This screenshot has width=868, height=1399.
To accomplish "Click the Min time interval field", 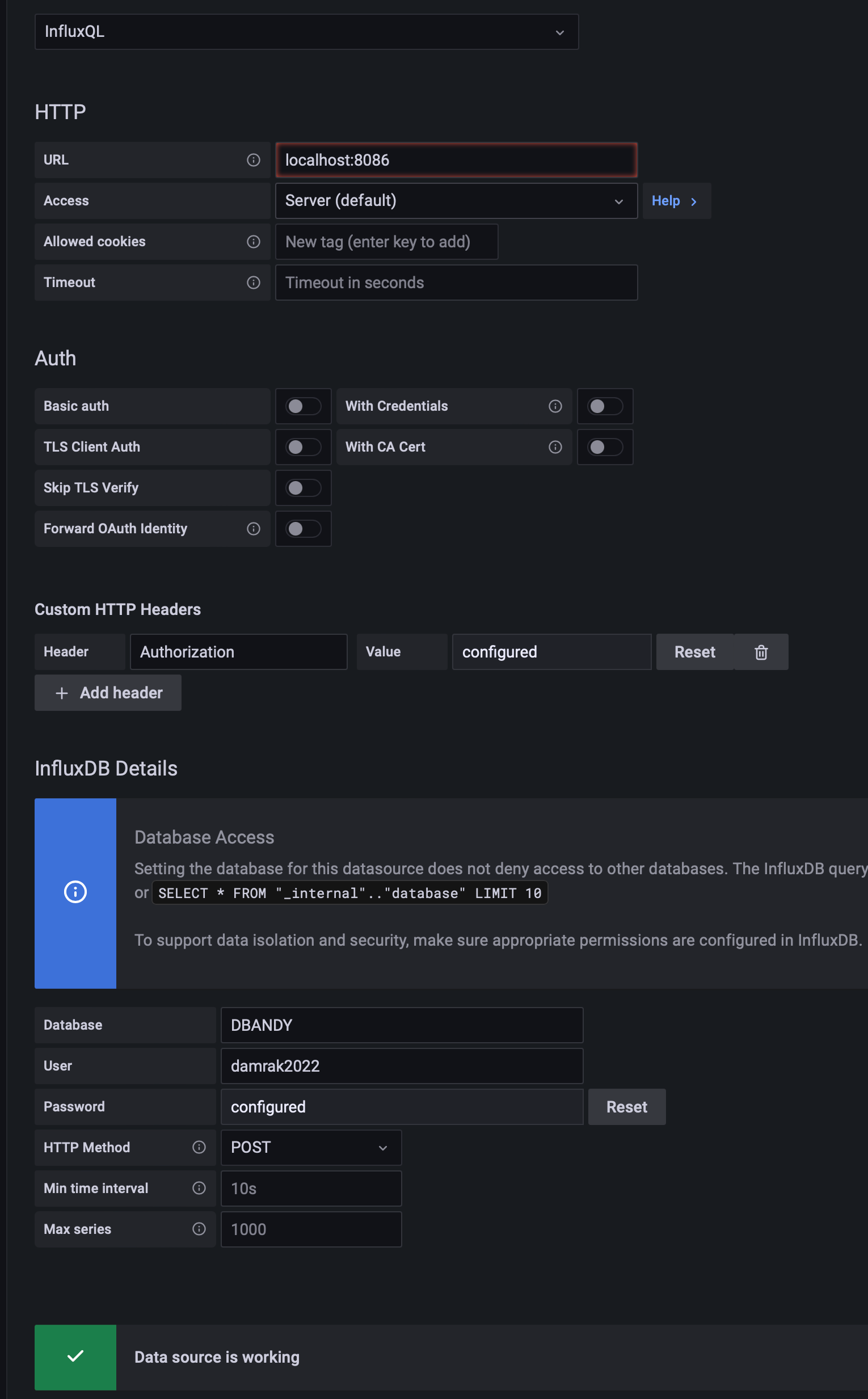I will tap(311, 1189).
